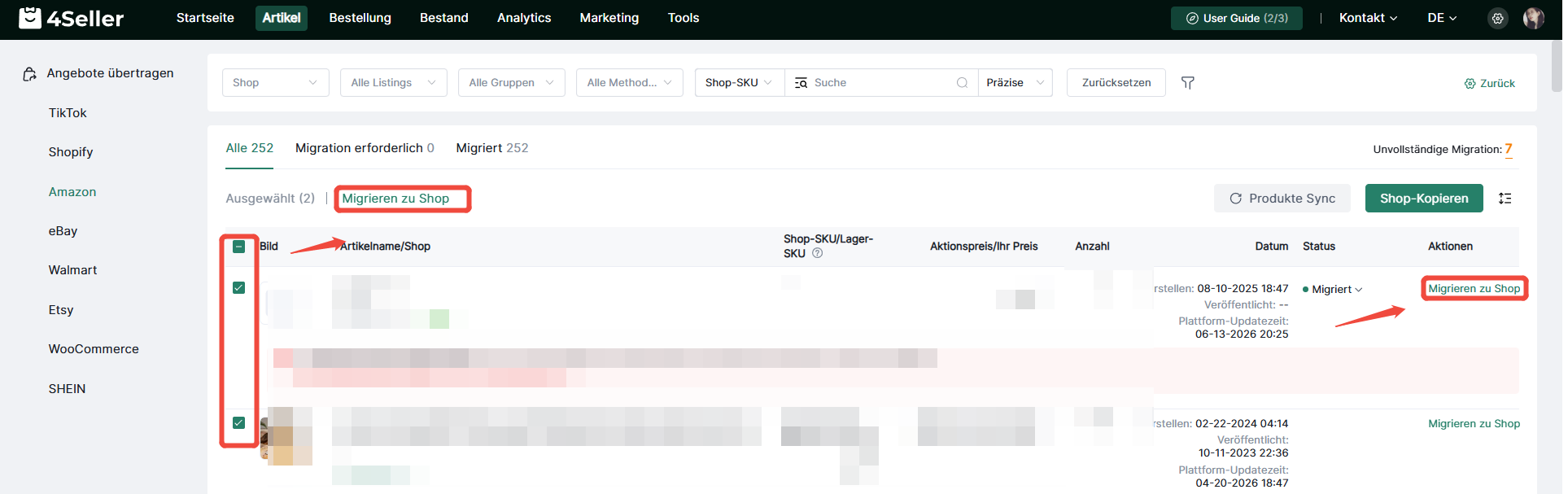
Task: Open the user avatar profile
Action: [1533, 18]
